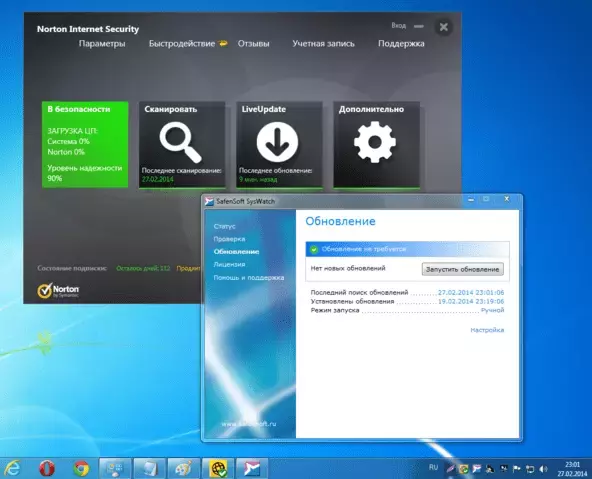This screenshot has height=479, width=592.
Task: Minimize the Norton window with the dash button
Action: [419, 26]
